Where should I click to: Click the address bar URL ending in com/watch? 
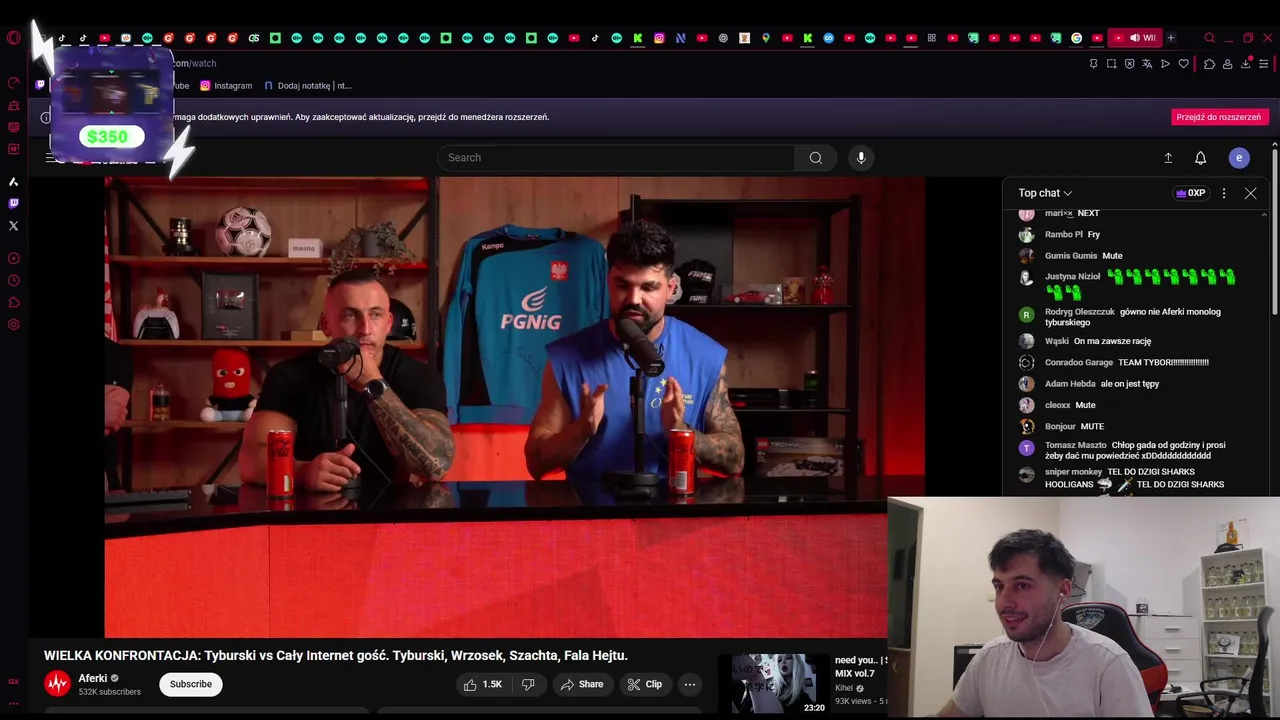click(x=194, y=63)
